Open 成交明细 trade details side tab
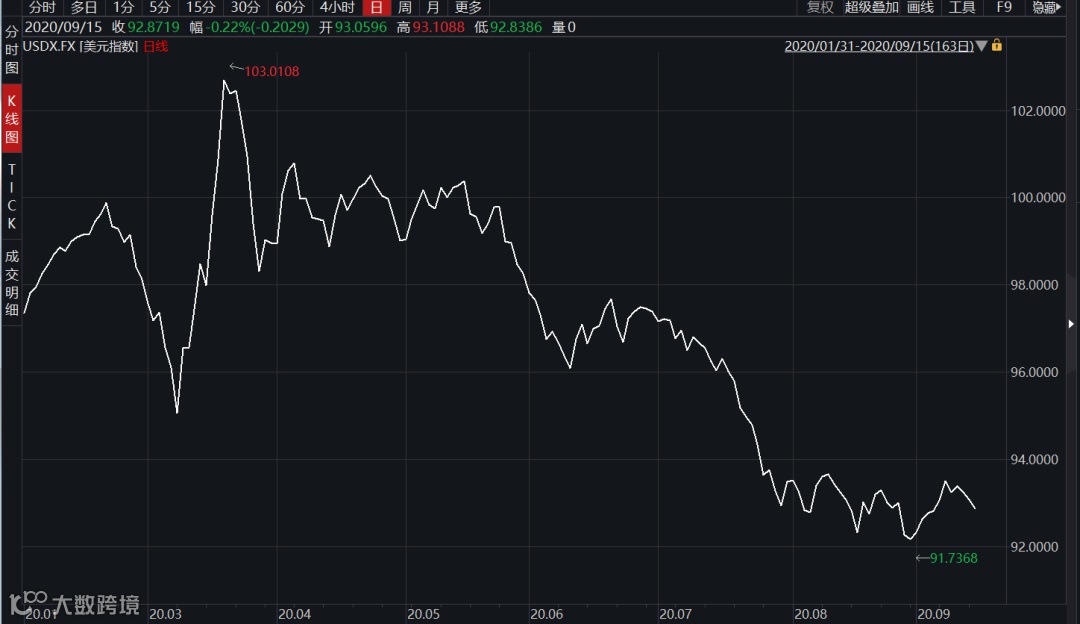Image resolution: width=1080 pixels, height=624 pixels. [x=12, y=283]
